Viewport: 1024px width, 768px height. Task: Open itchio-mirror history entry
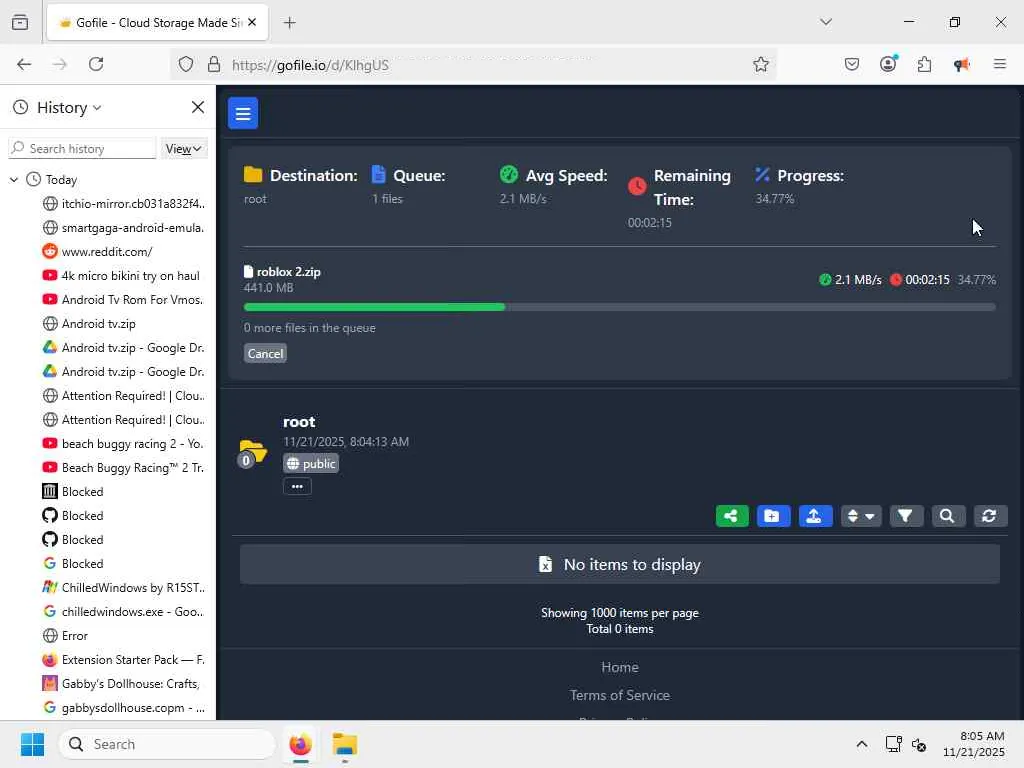(x=124, y=204)
